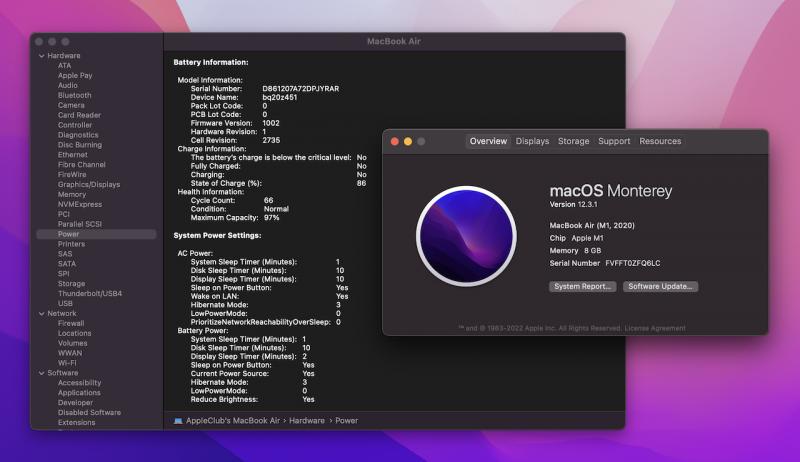Select Extensions under Software
The image size is (800, 462).
pos(77,423)
